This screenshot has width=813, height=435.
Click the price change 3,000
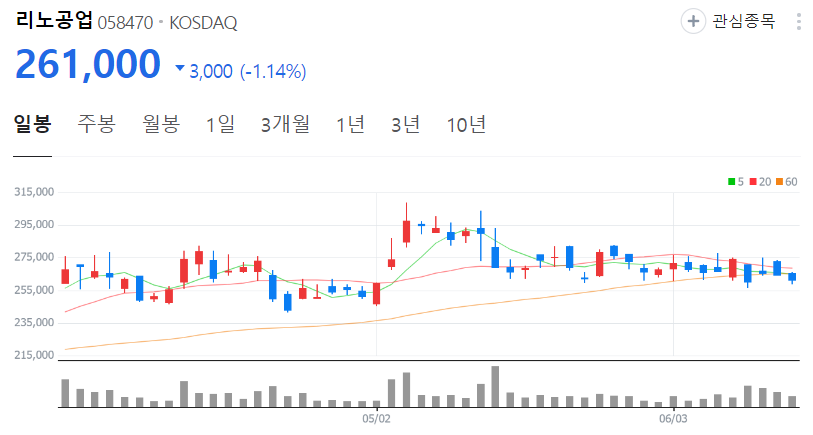211,71
